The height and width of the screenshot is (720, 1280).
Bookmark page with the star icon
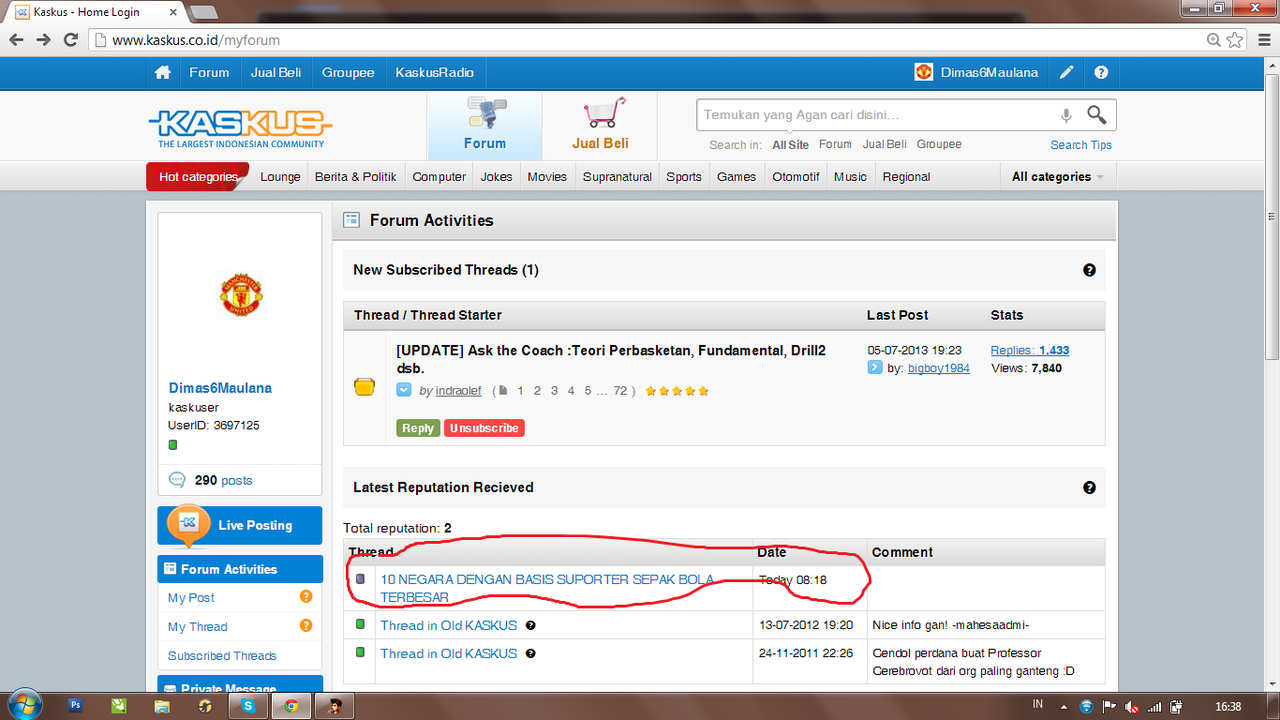pyautogui.click(x=1235, y=40)
